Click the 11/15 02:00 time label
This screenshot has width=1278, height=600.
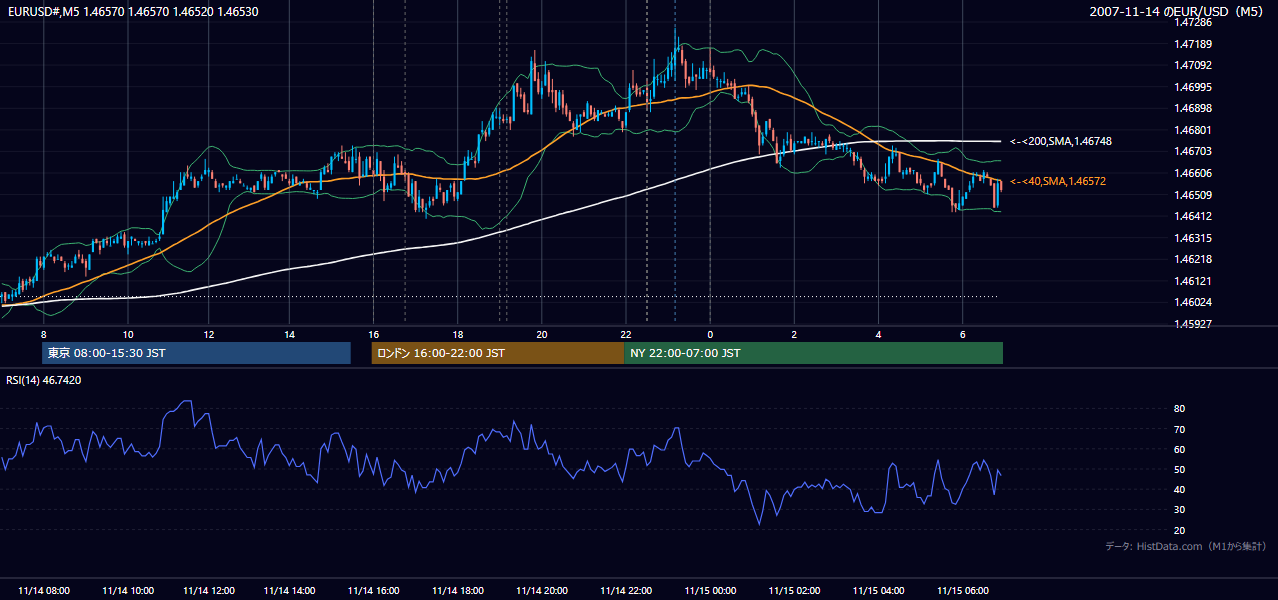point(794,591)
